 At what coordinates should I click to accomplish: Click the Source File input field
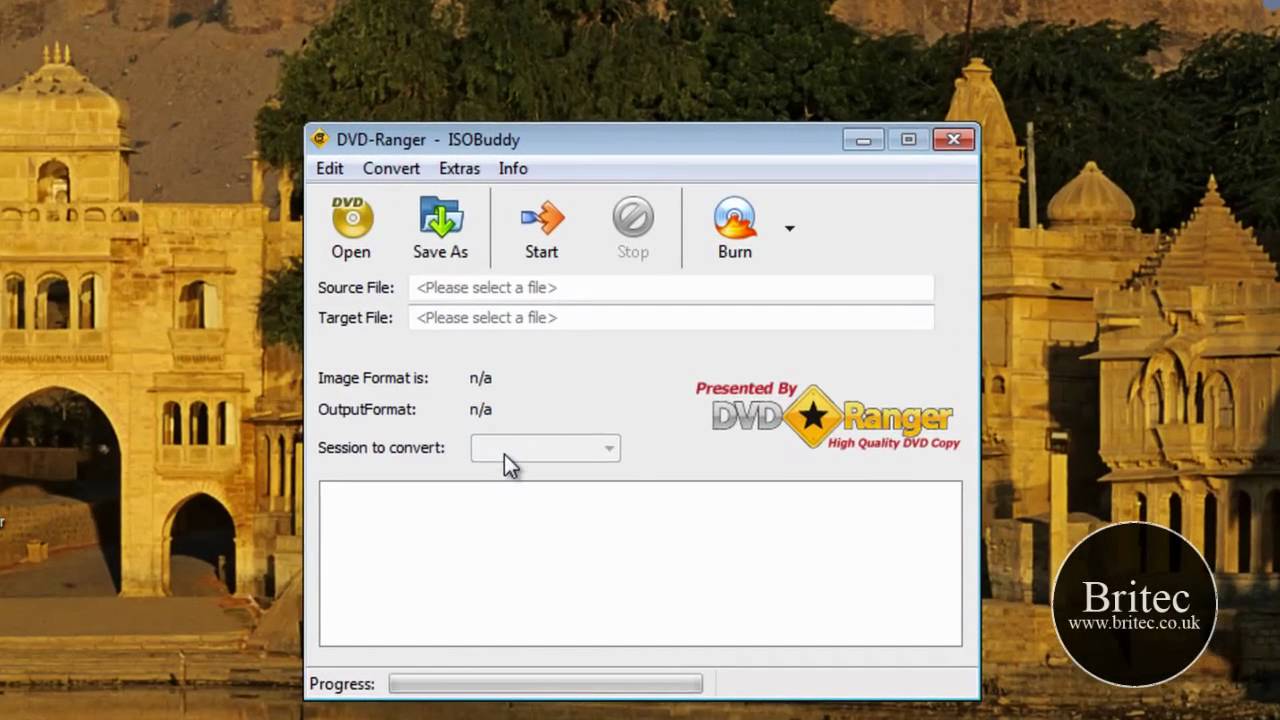pos(671,288)
